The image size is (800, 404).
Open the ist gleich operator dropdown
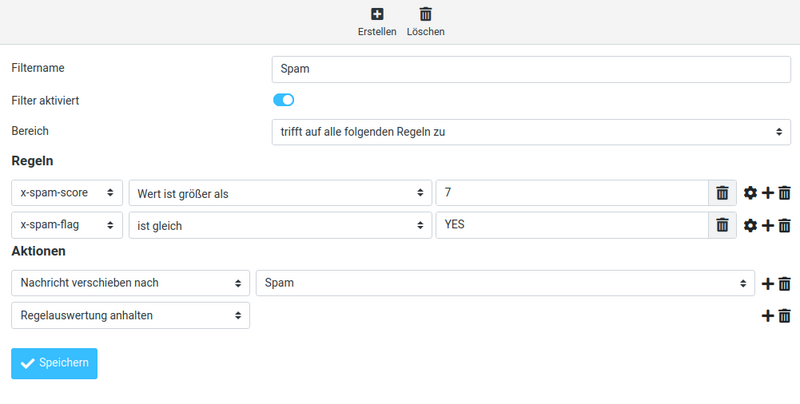click(280, 225)
